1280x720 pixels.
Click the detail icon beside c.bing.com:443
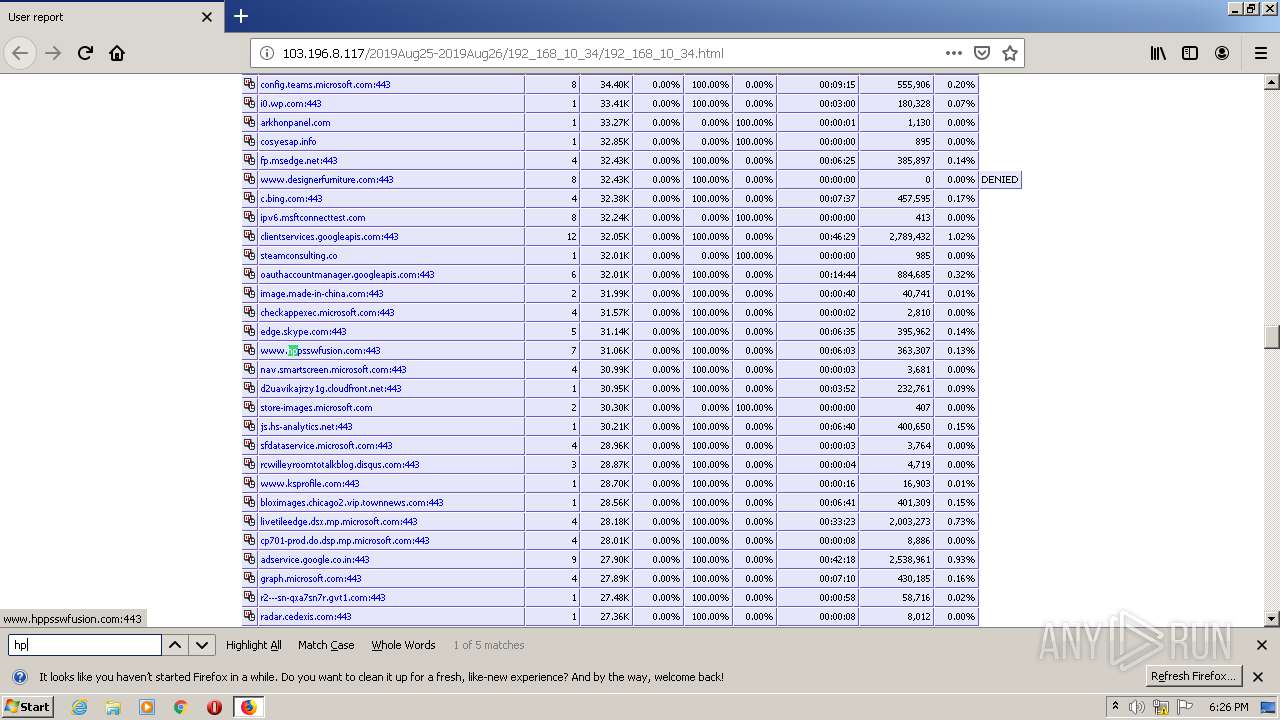(250, 198)
